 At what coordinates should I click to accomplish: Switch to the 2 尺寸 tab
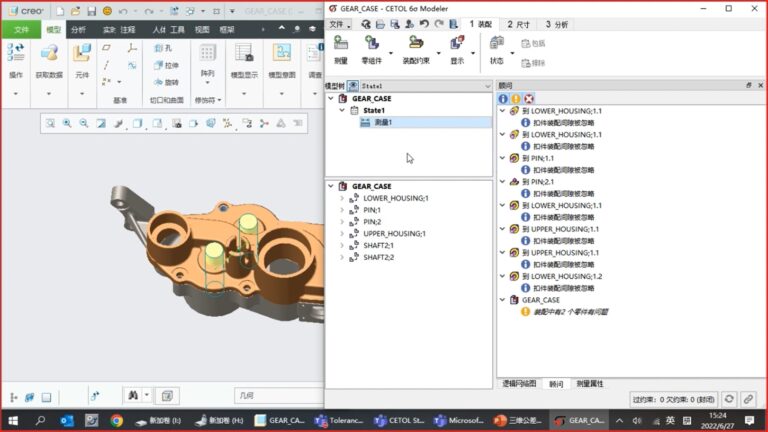tap(518, 24)
